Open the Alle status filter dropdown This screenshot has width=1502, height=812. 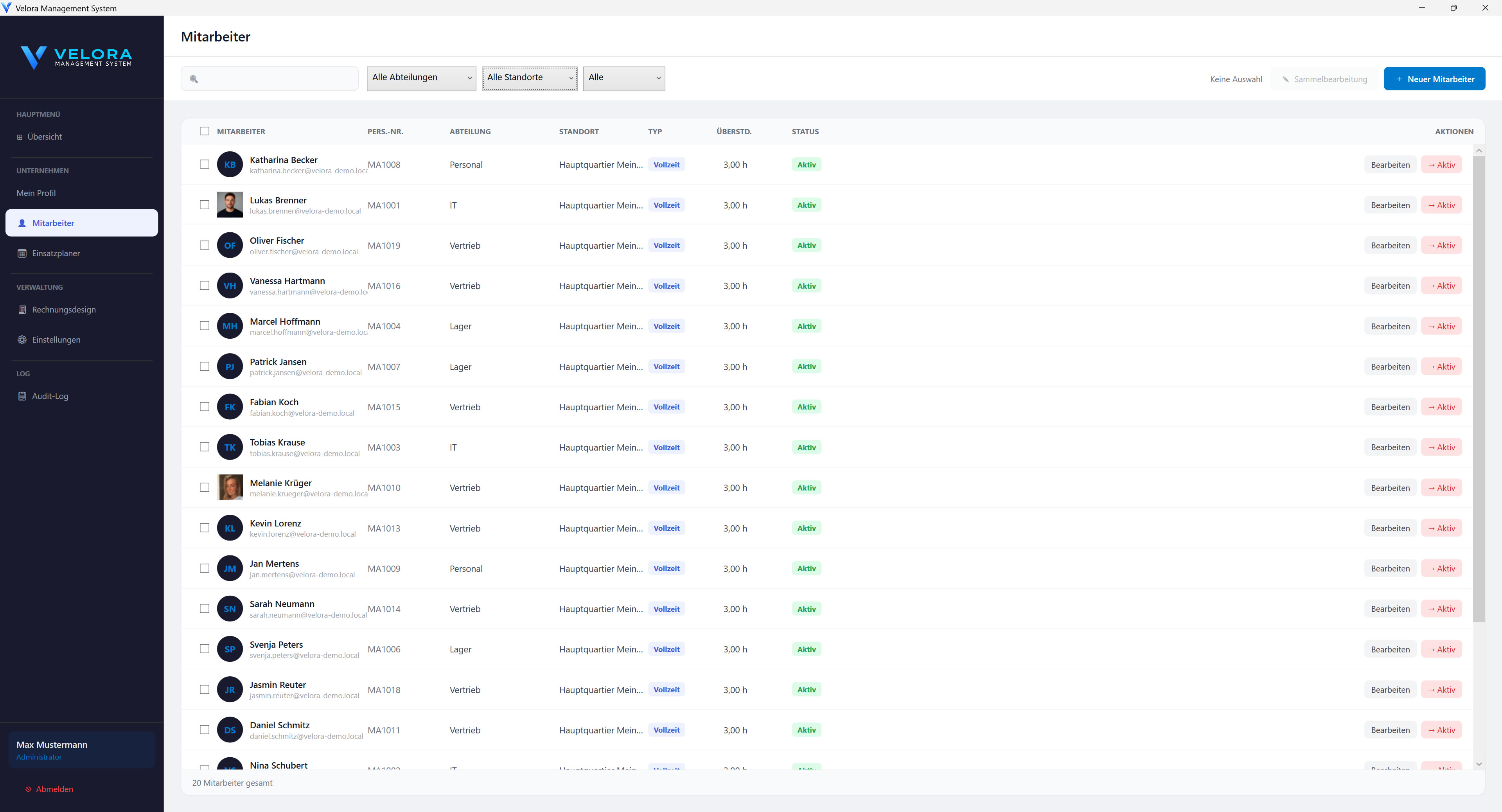tap(623, 78)
